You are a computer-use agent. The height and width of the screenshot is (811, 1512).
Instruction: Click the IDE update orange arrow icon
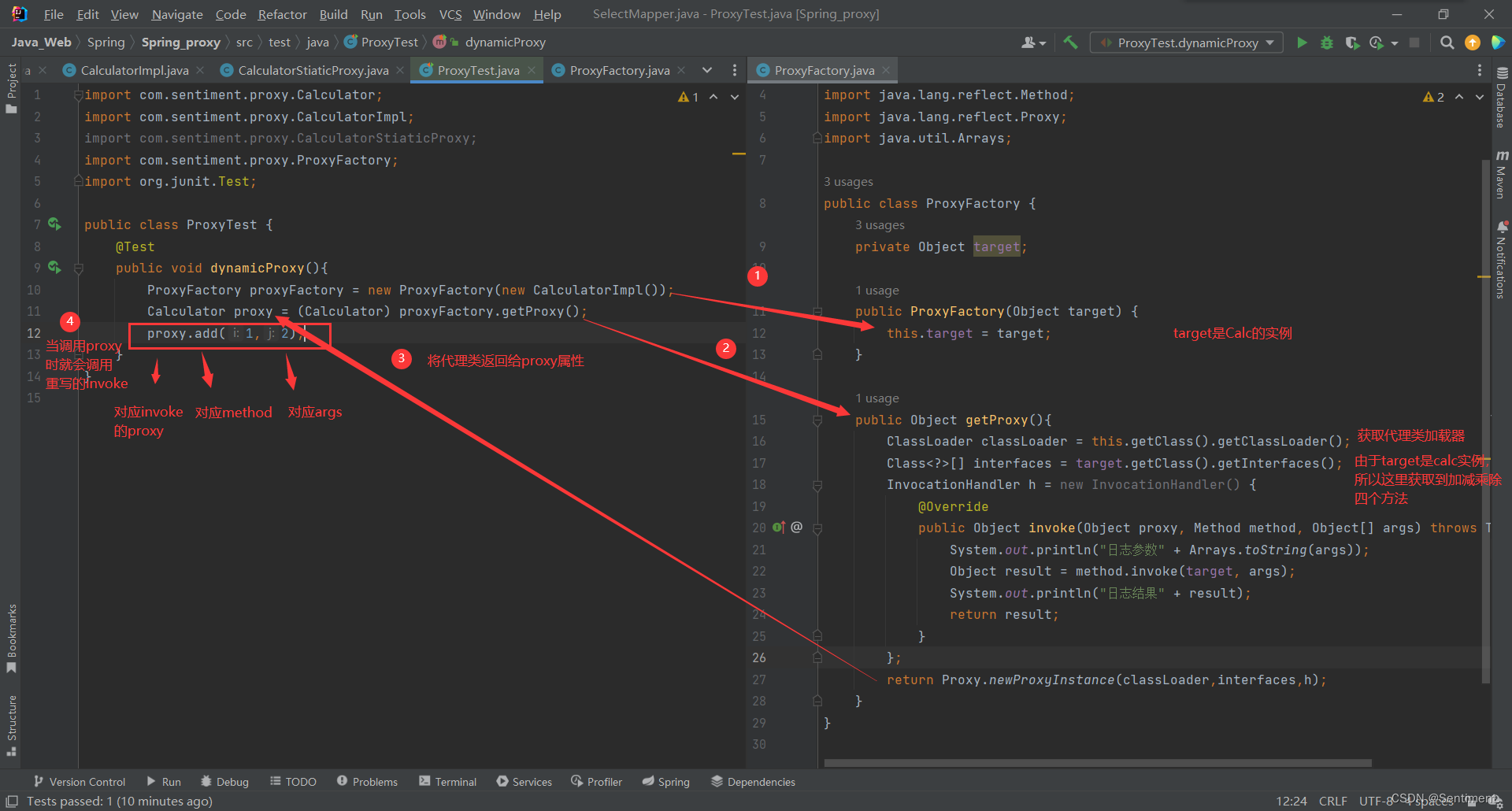[x=1472, y=43]
